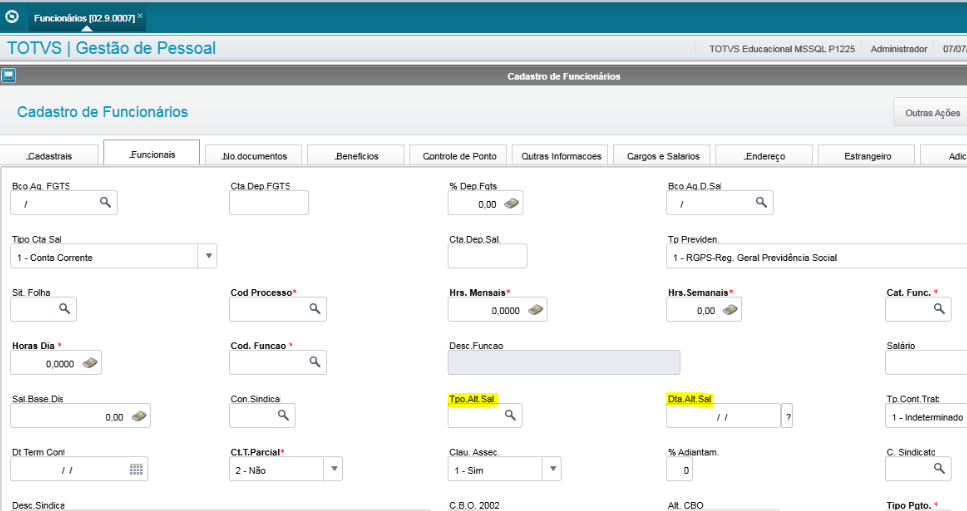Click the Hrs. Mensais value 0,0000
The width and height of the screenshot is (967, 511).
(505, 311)
